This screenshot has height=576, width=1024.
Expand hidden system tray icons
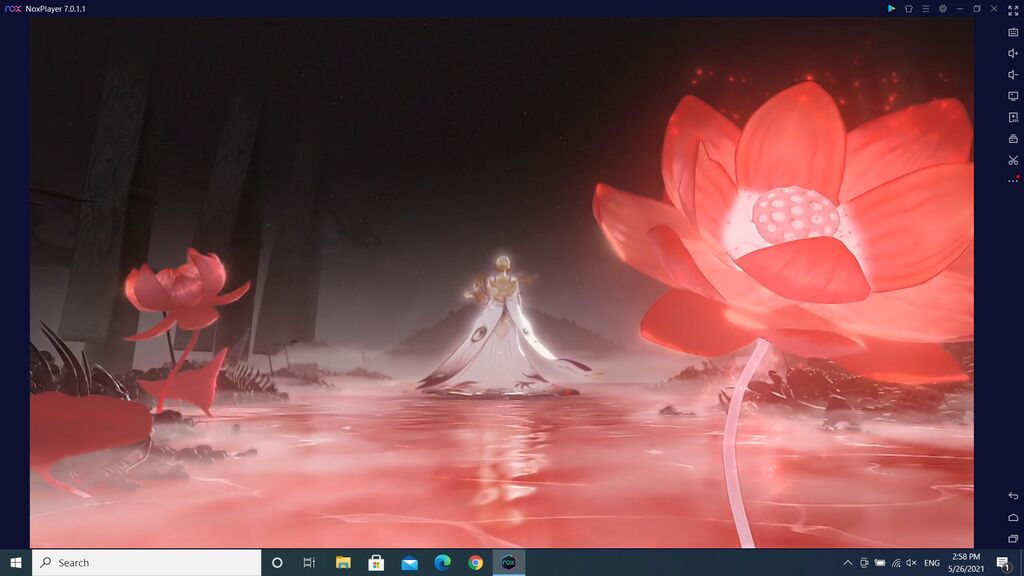pyautogui.click(x=848, y=562)
